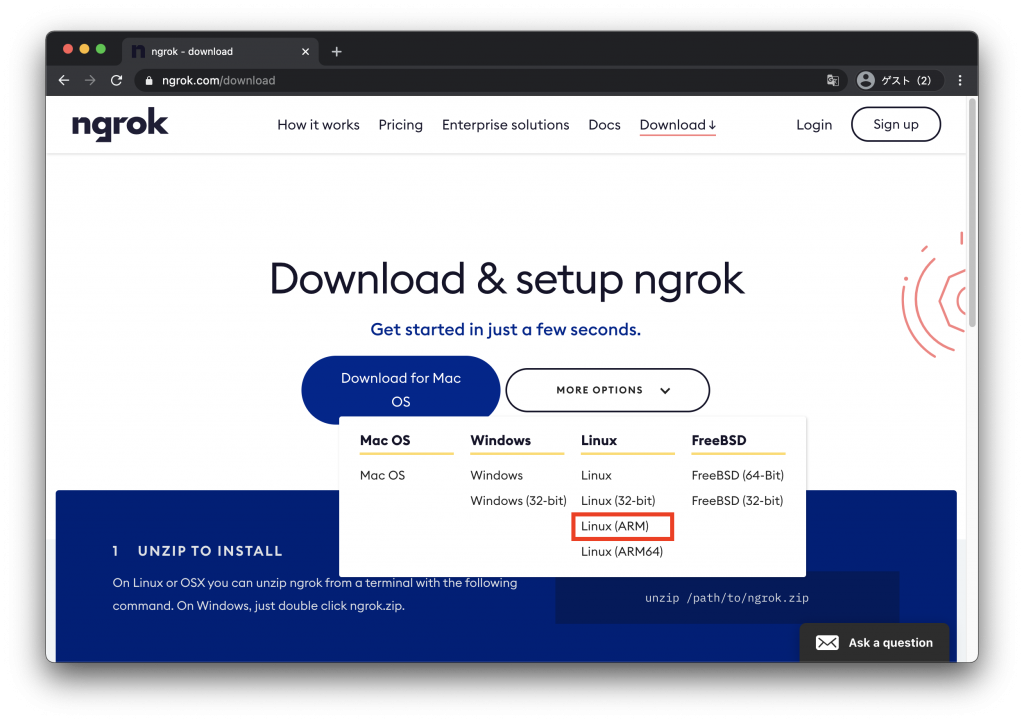Click the padlock site info icon
Image resolution: width=1024 pixels, height=723 pixels.
[149, 80]
